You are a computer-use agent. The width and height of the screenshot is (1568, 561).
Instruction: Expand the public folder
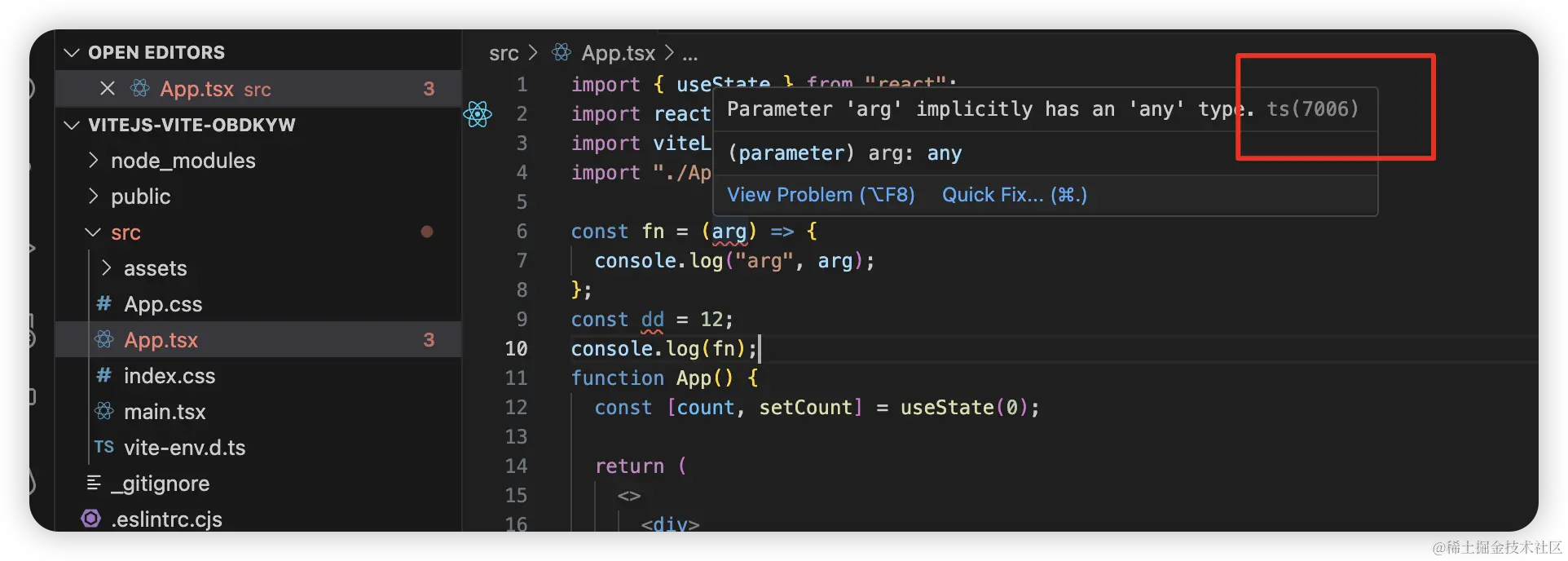pos(93,196)
